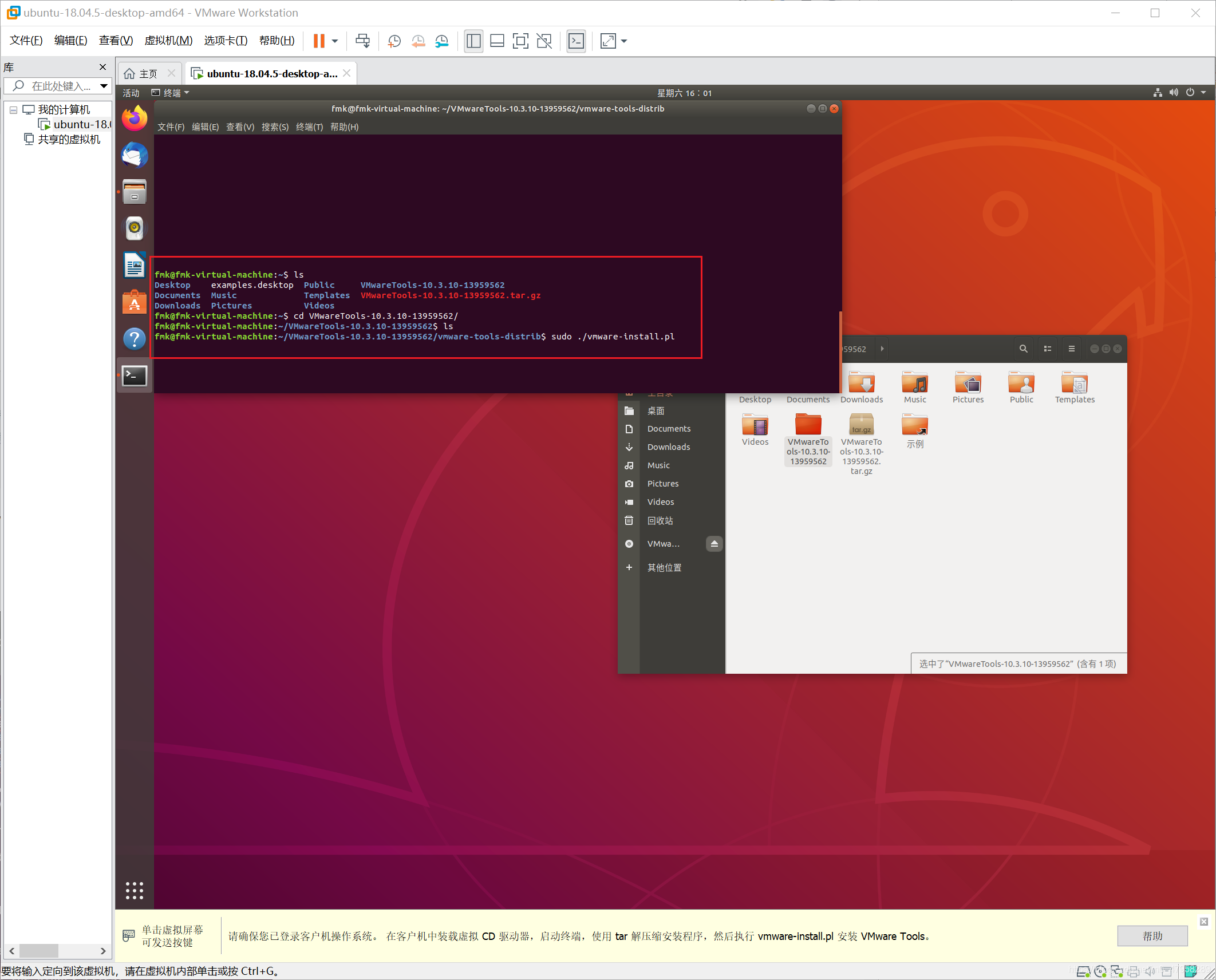Open VMware 帮助(H) menu
The height and width of the screenshot is (980, 1216).
coord(277,41)
